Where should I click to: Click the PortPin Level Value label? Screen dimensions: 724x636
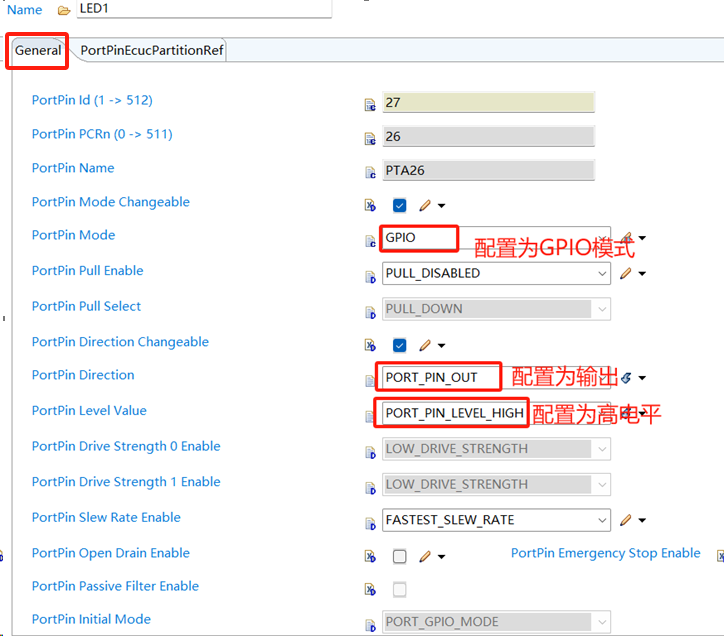coord(89,411)
